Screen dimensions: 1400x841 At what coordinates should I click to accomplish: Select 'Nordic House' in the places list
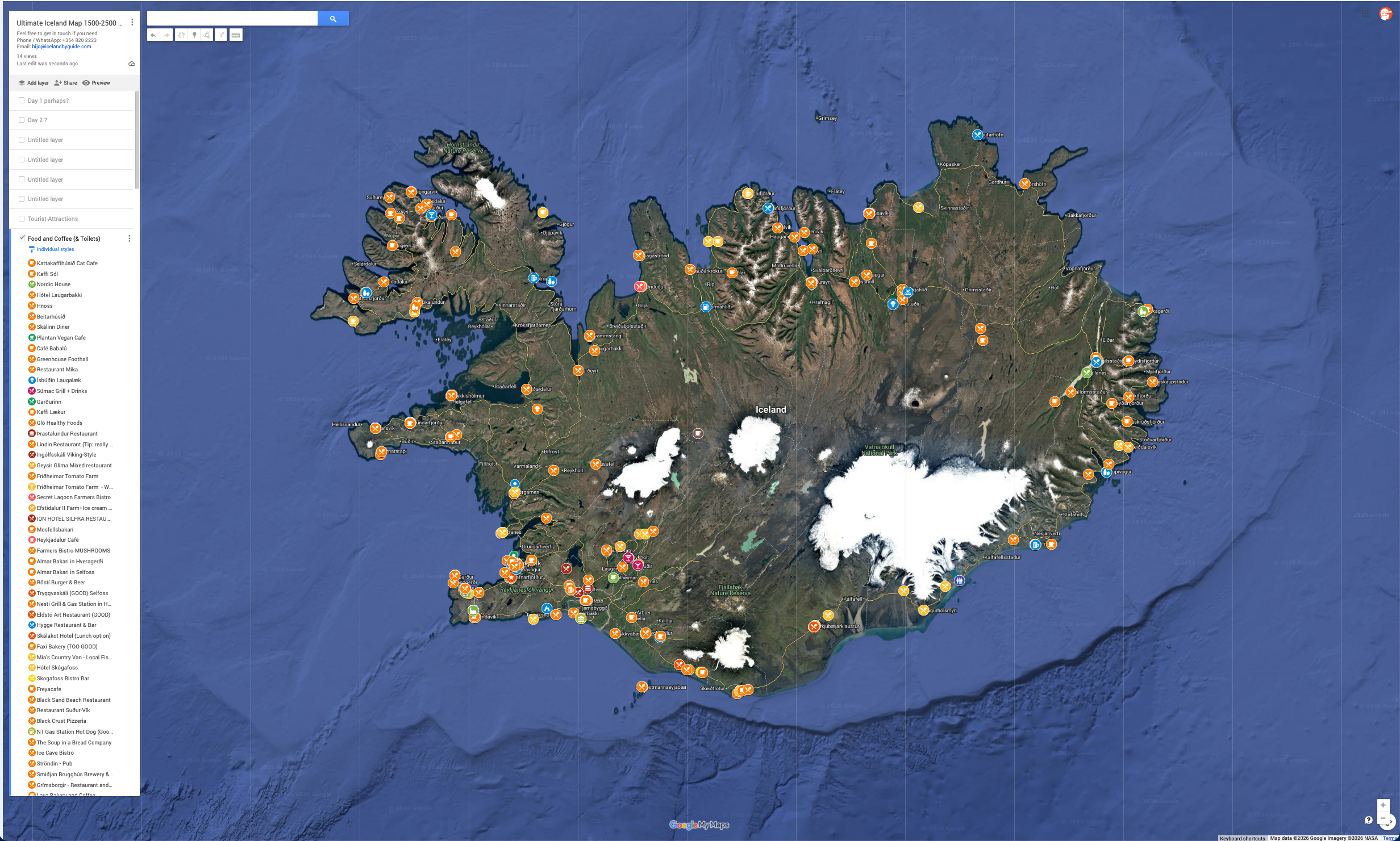pos(53,284)
